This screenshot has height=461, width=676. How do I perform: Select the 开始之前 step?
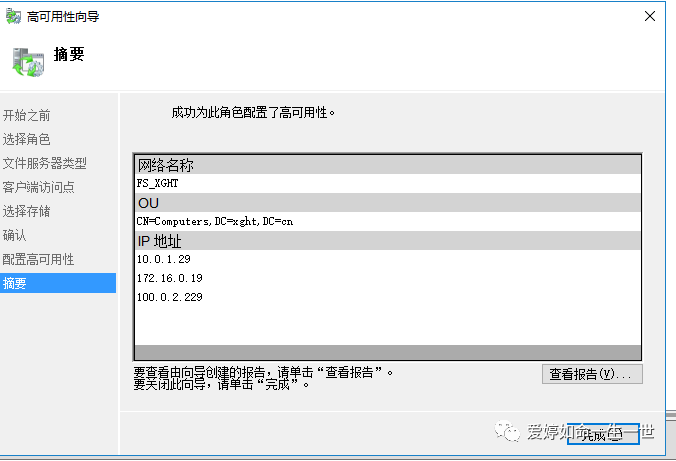[x=27, y=116]
